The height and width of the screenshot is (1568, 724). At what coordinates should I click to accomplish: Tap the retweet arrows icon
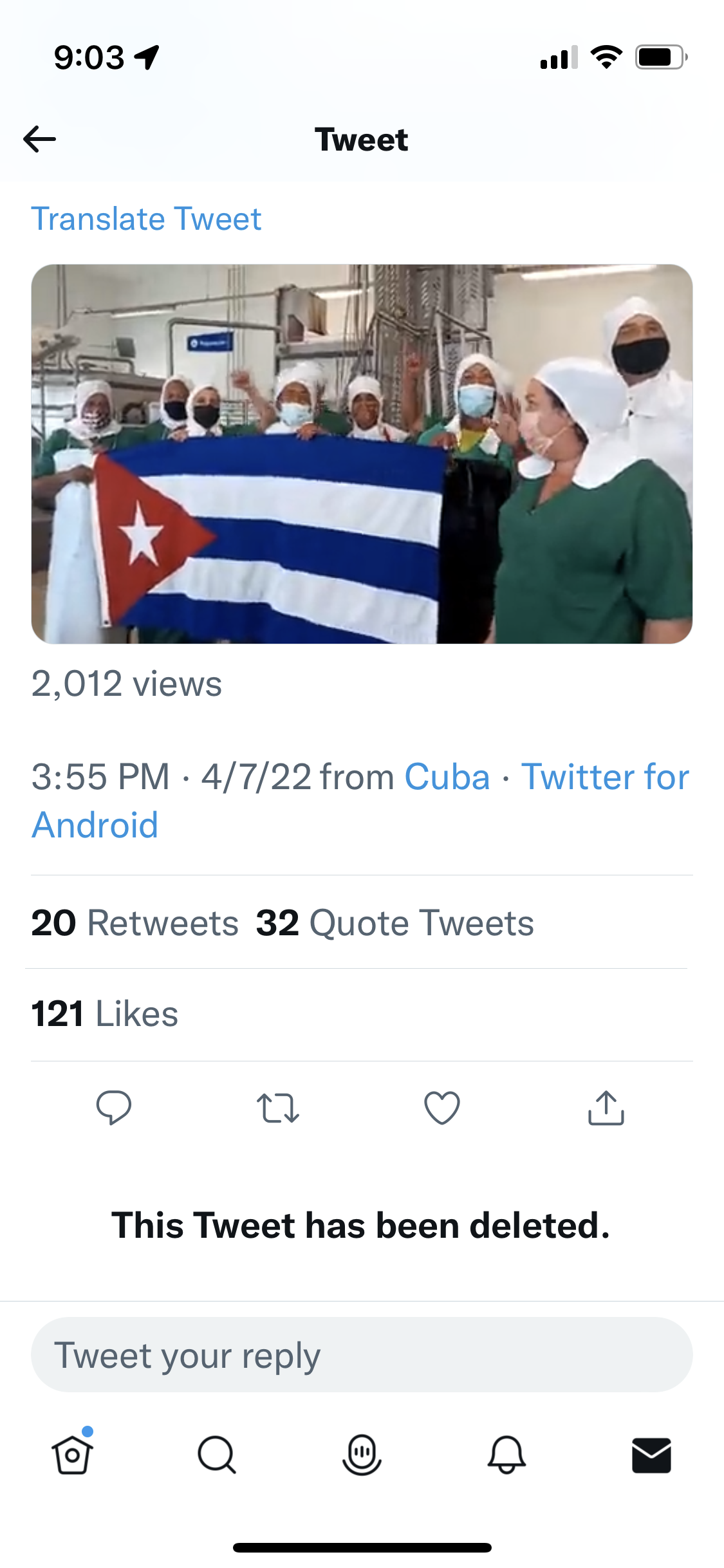pos(277,1107)
